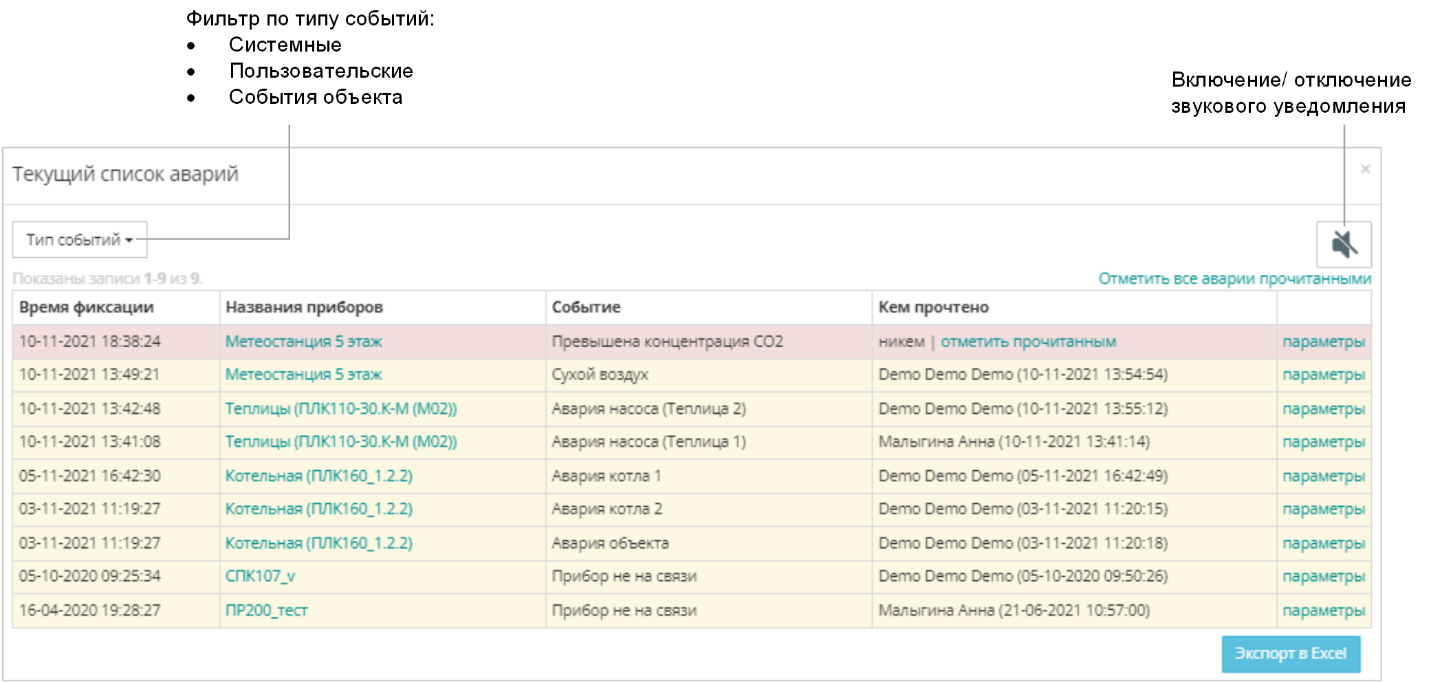Open the Тип событий filter dropdown
The height and width of the screenshot is (682, 1431).
(80, 240)
